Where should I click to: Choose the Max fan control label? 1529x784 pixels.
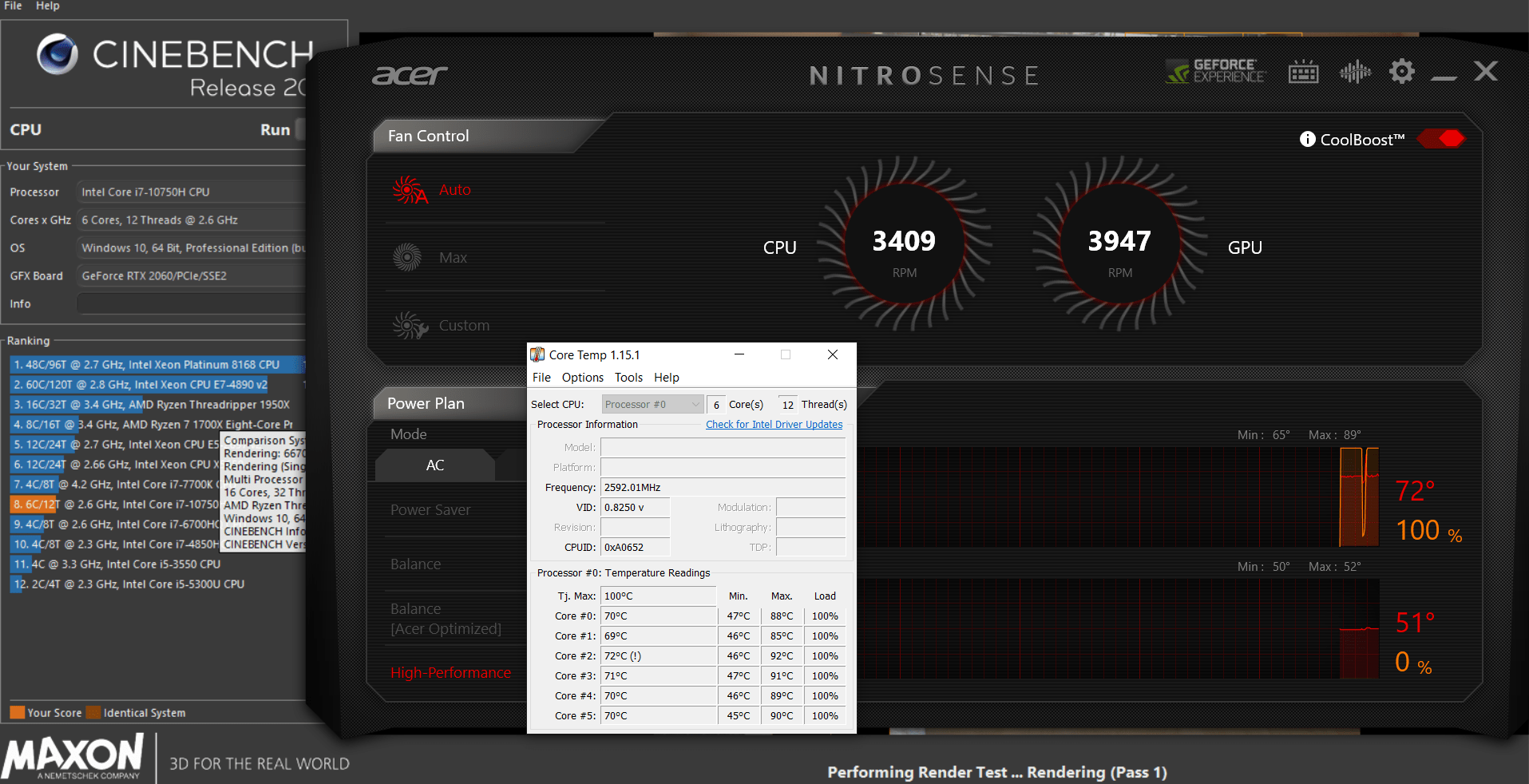tap(453, 258)
